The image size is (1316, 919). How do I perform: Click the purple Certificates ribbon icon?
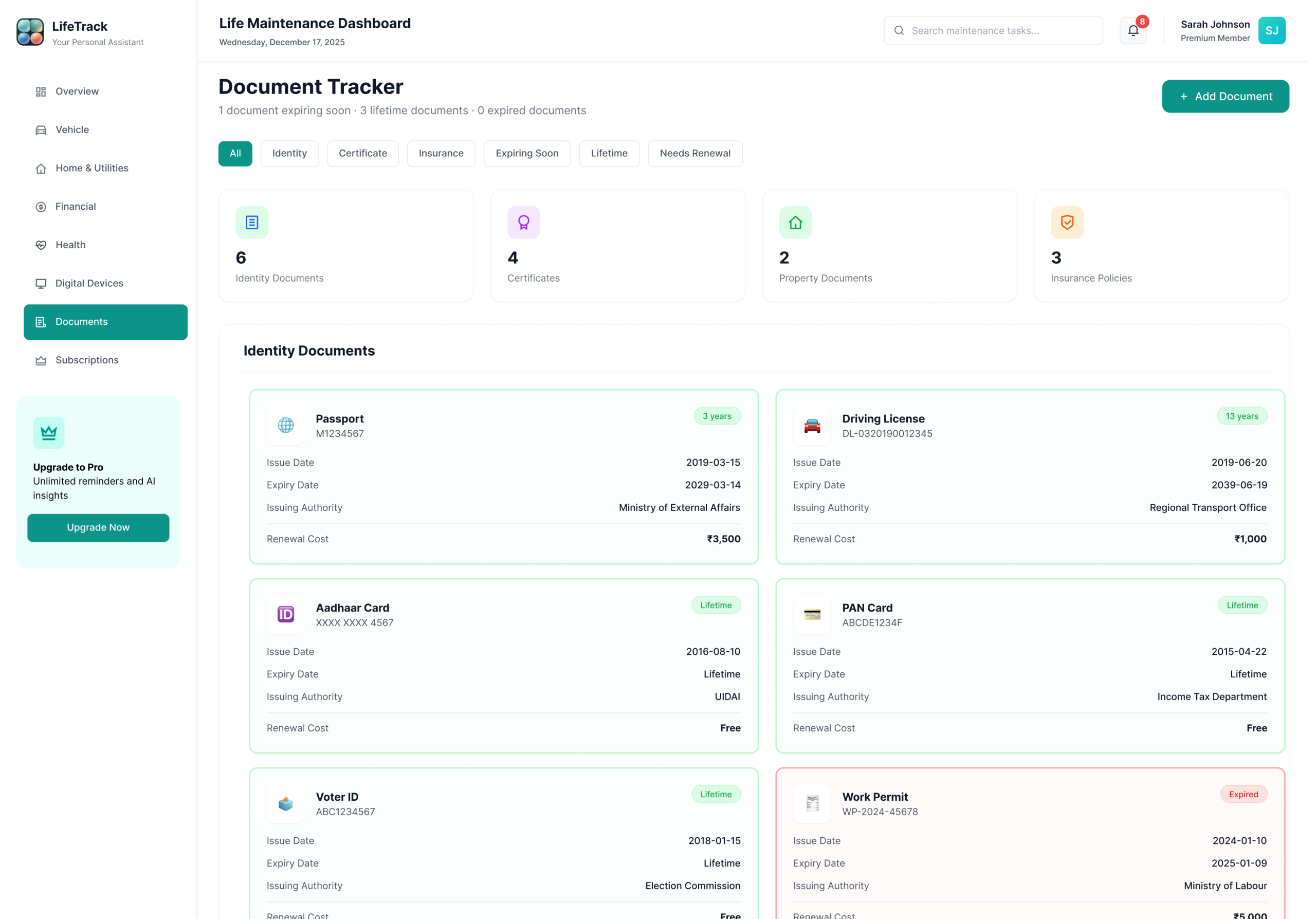(523, 223)
